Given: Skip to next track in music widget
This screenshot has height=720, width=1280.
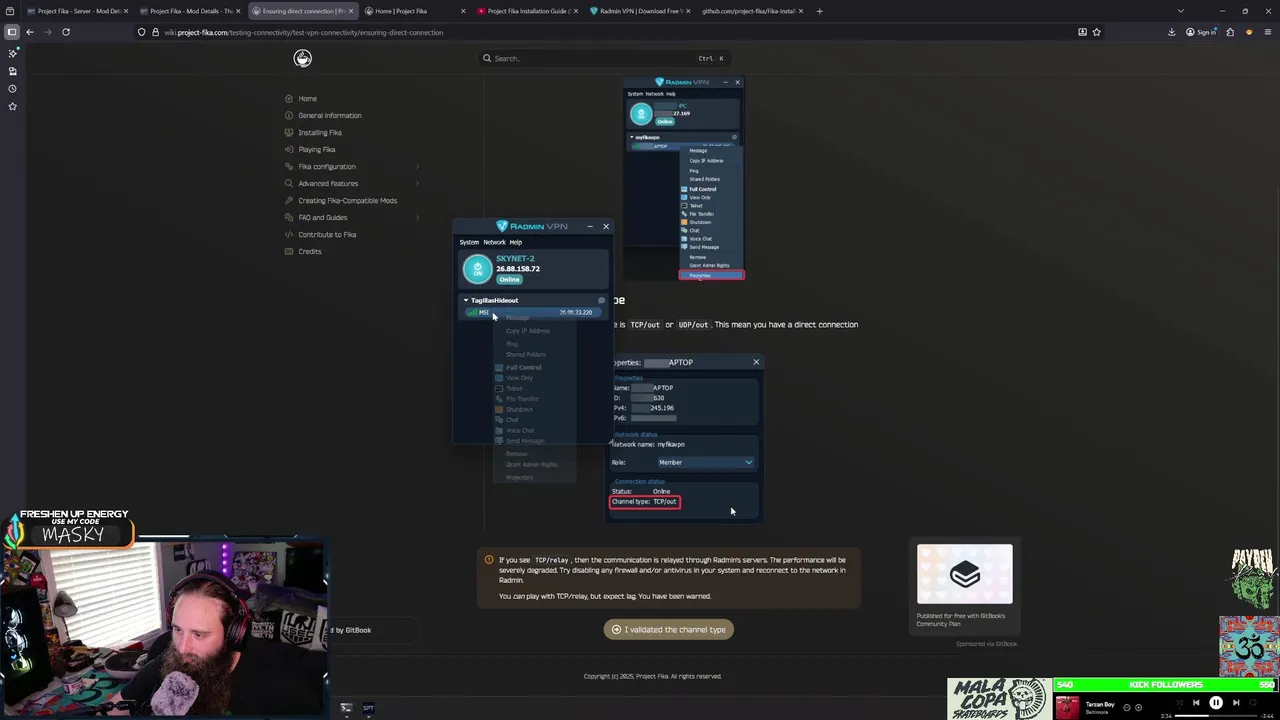Looking at the screenshot, I should [x=1236, y=703].
